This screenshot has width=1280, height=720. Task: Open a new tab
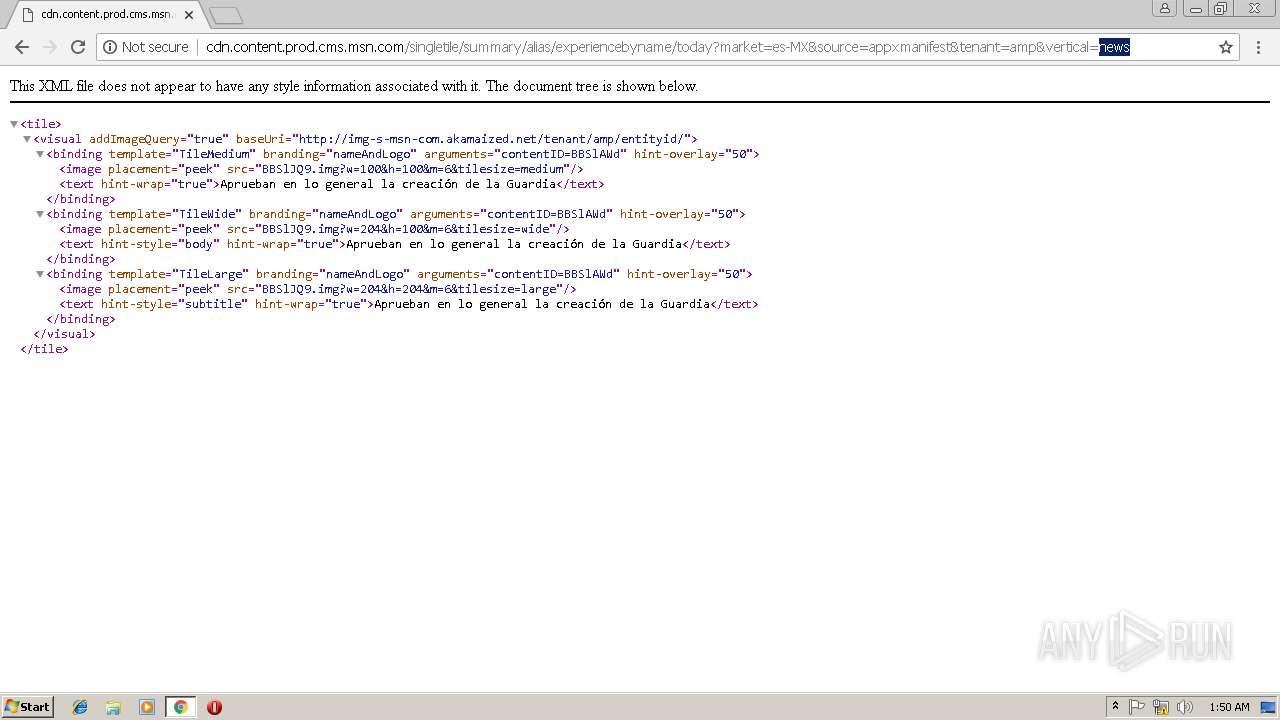pyautogui.click(x=226, y=15)
